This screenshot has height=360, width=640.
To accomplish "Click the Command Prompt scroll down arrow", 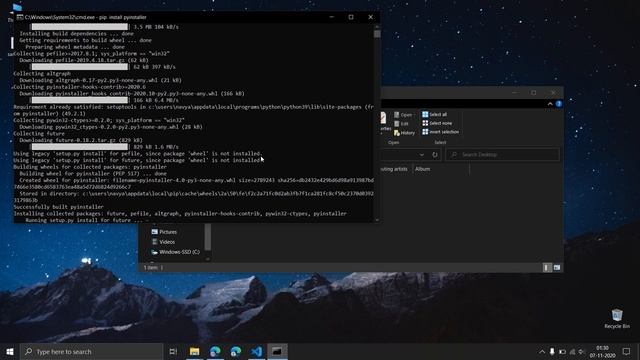I will click(377, 220).
